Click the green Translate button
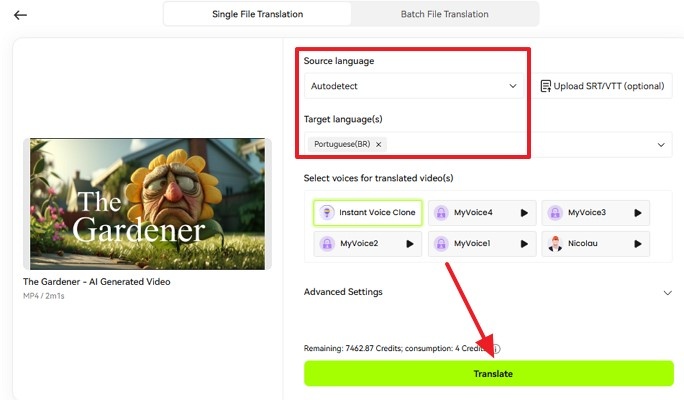Screen dimensions: 684x400 pyautogui.click(x=489, y=373)
